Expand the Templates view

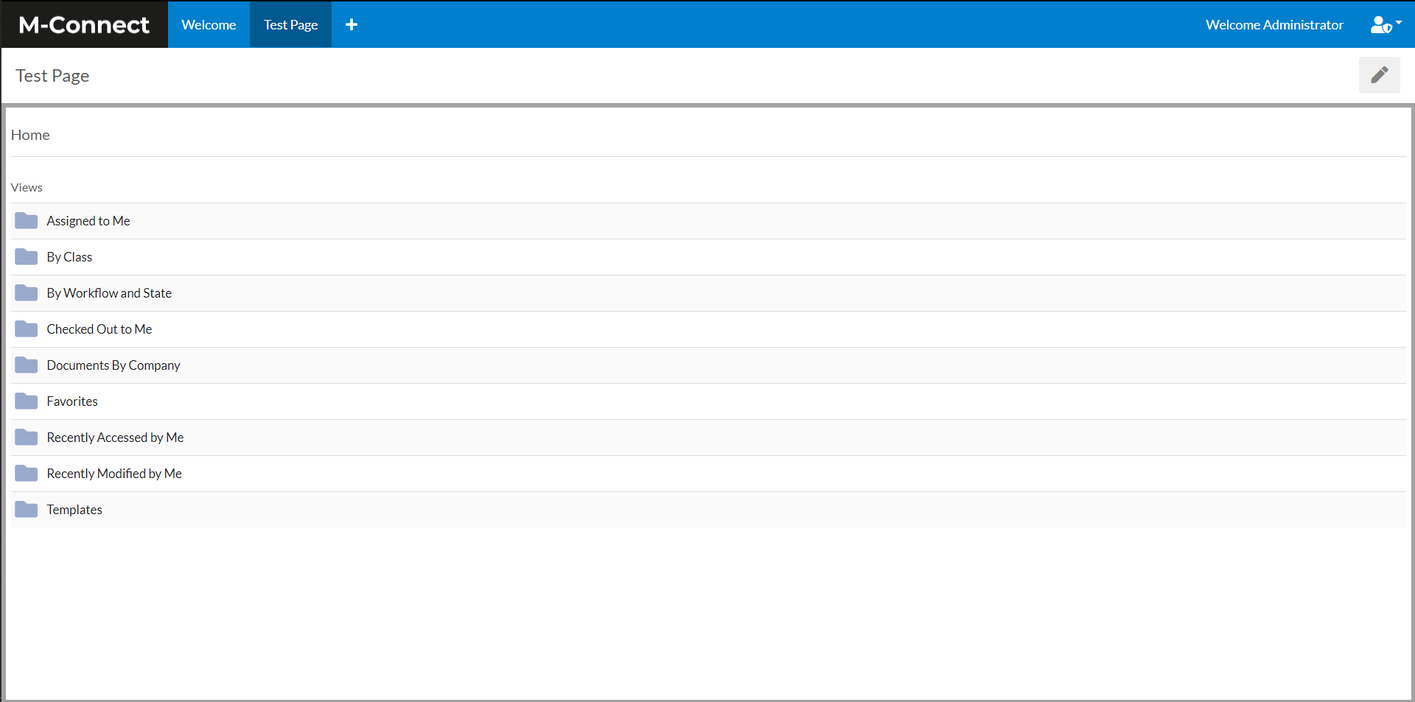click(74, 509)
